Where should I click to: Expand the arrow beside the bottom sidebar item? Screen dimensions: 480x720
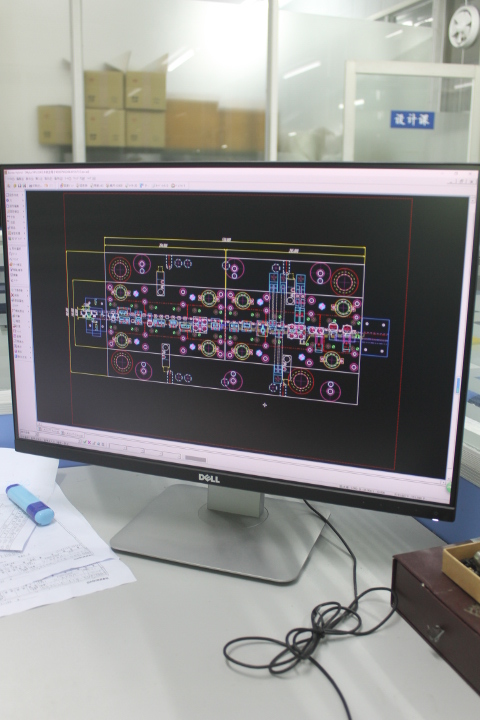click(x=30, y=357)
